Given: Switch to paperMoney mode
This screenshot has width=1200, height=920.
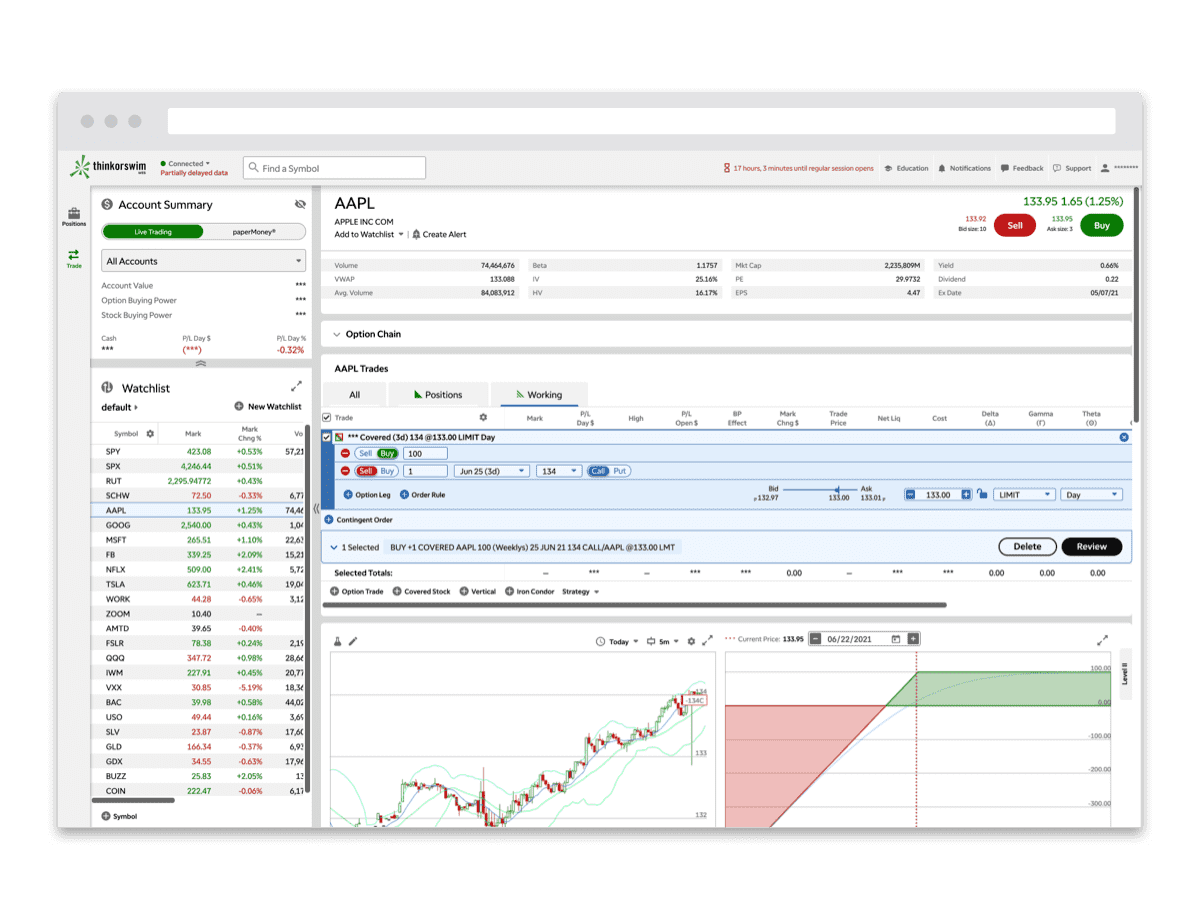Looking at the screenshot, I should click(254, 231).
